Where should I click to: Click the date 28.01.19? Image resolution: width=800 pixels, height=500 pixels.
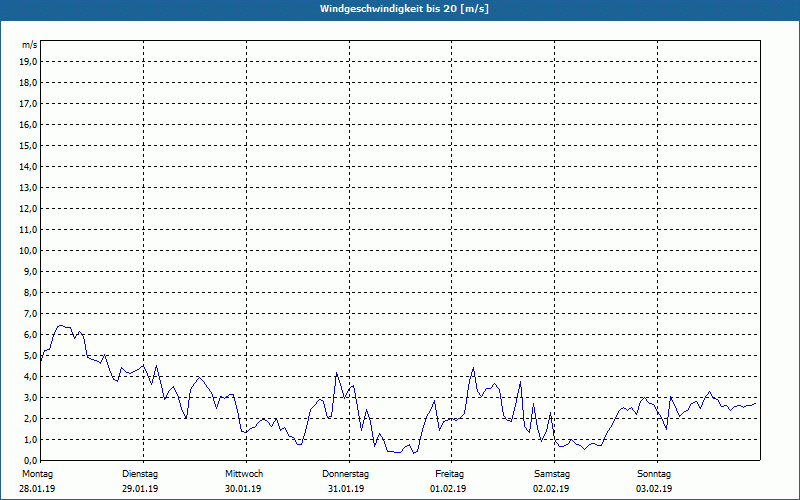click(37, 489)
